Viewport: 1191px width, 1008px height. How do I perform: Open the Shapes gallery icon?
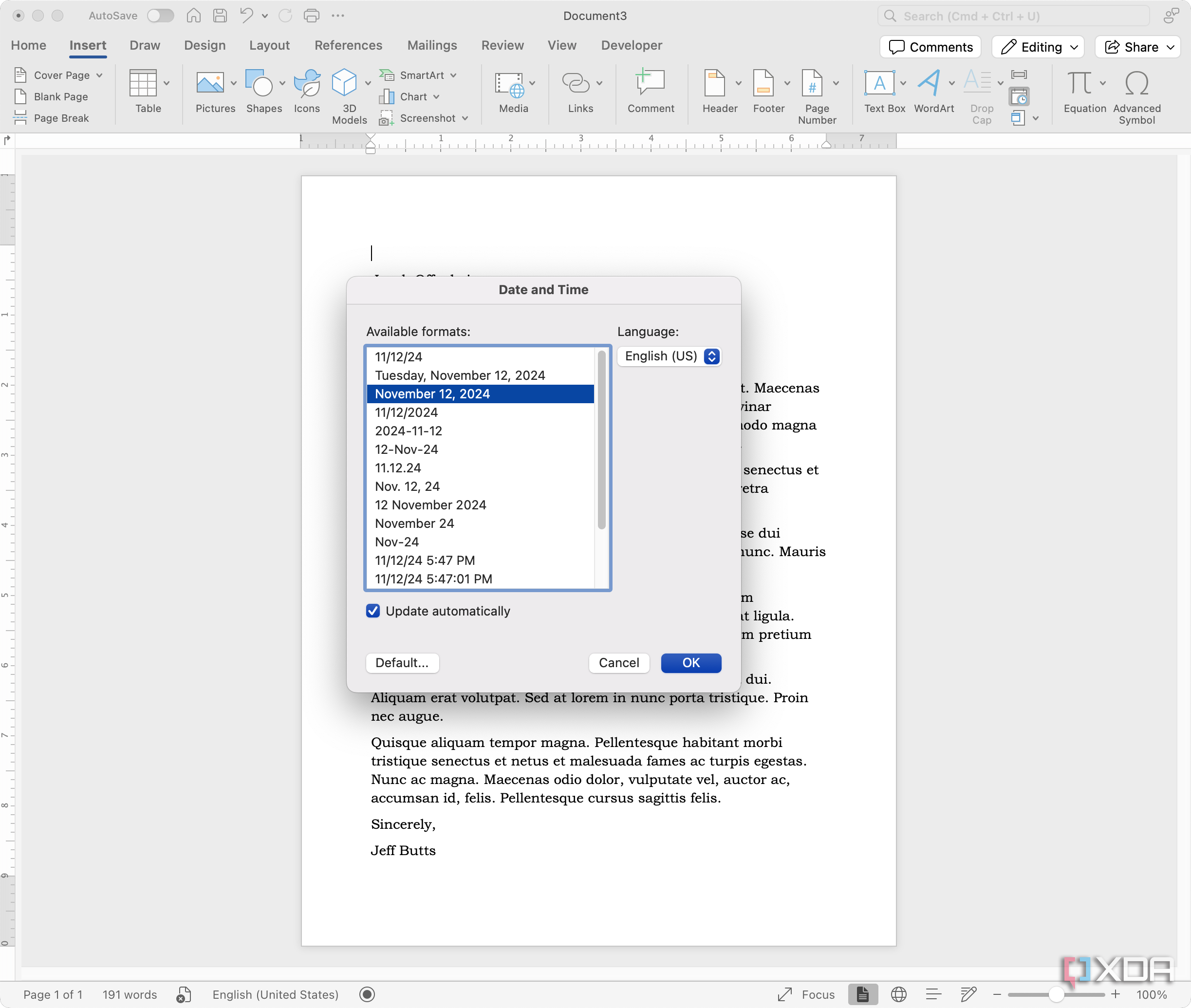click(259, 83)
